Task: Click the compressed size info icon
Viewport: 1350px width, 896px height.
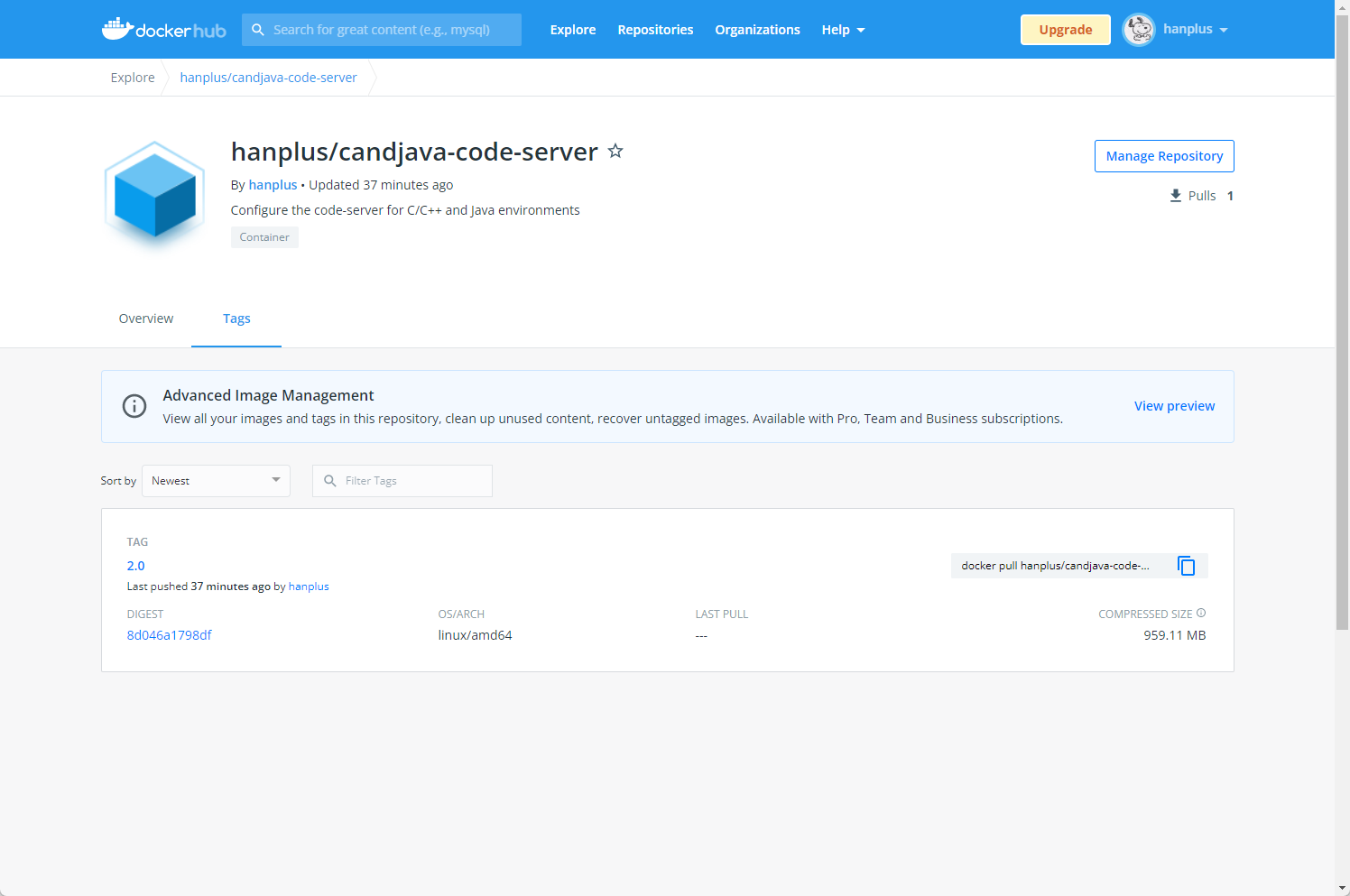Action: pyautogui.click(x=1201, y=613)
